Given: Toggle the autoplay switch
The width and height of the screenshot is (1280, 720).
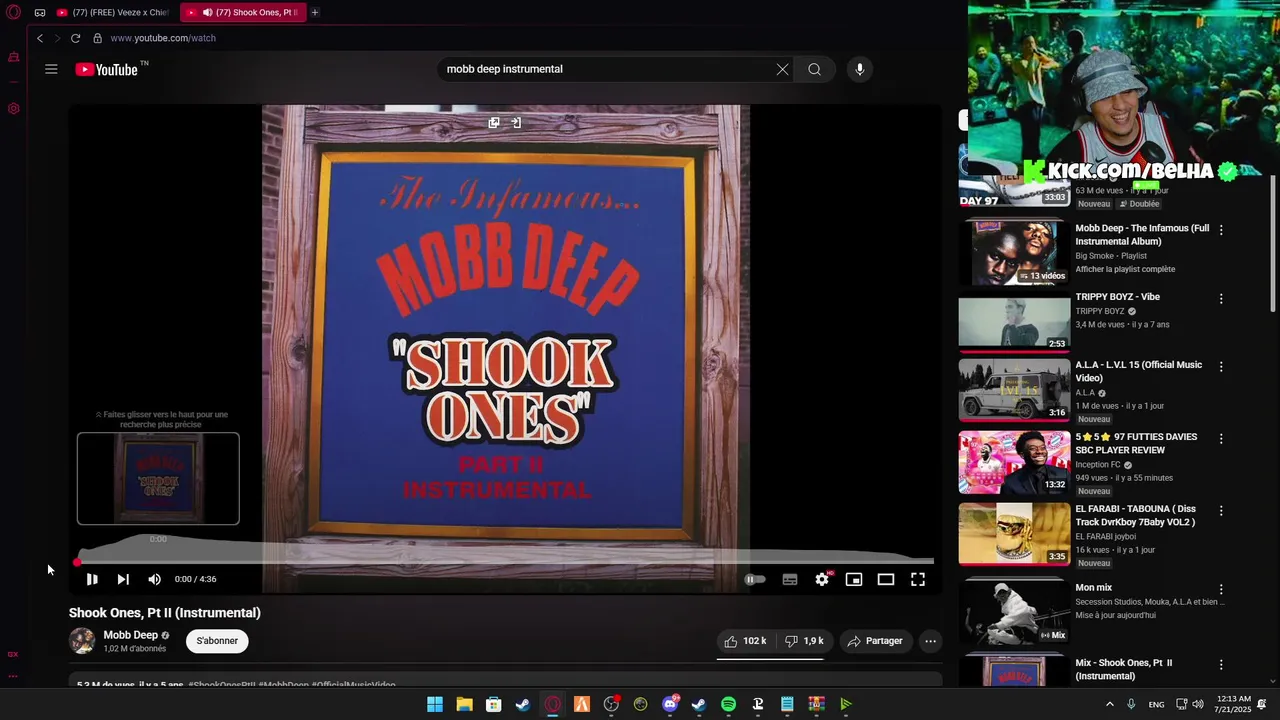Looking at the screenshot, I should point(755,579).
